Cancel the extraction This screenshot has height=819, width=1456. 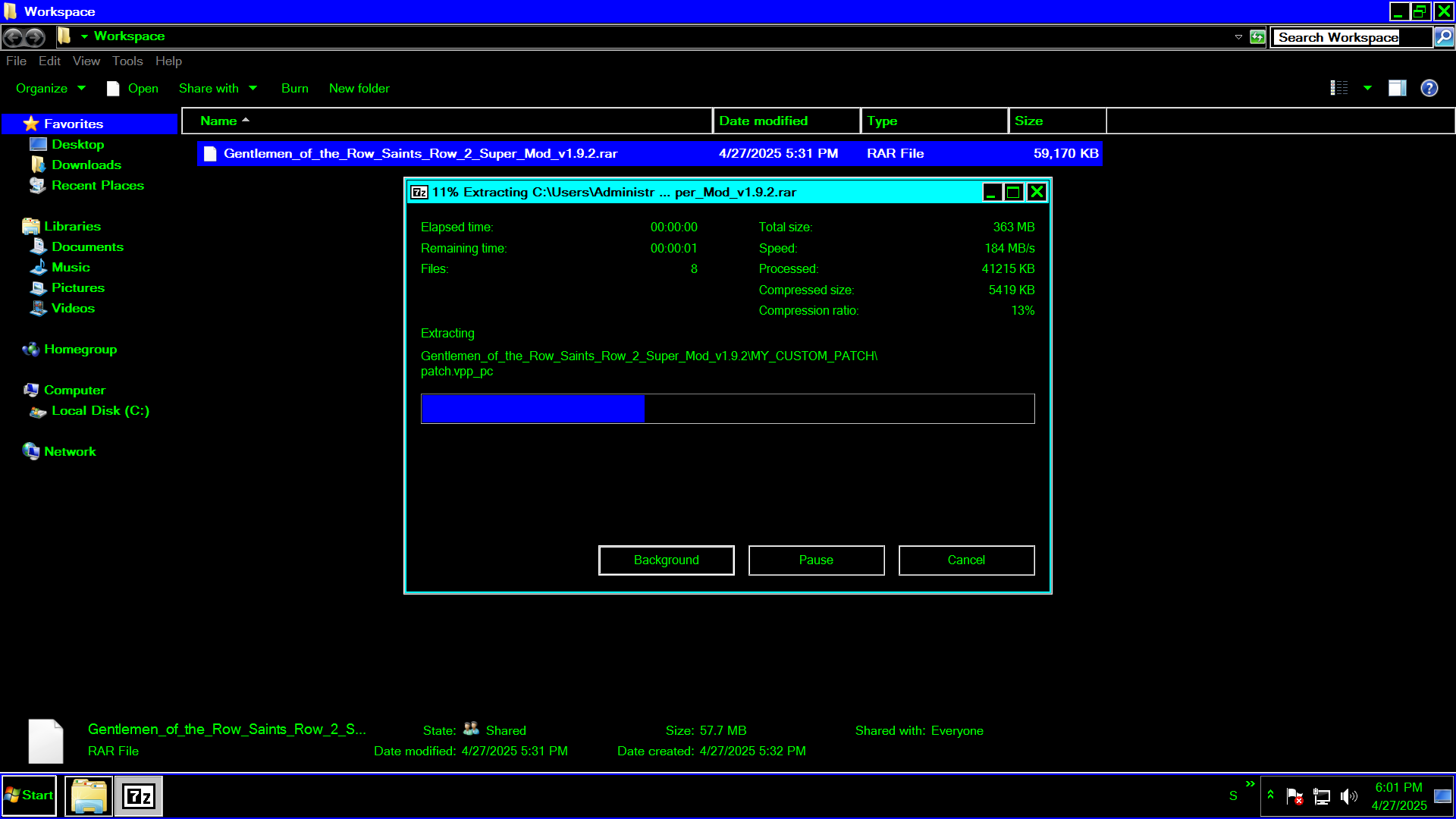[966, 560]
